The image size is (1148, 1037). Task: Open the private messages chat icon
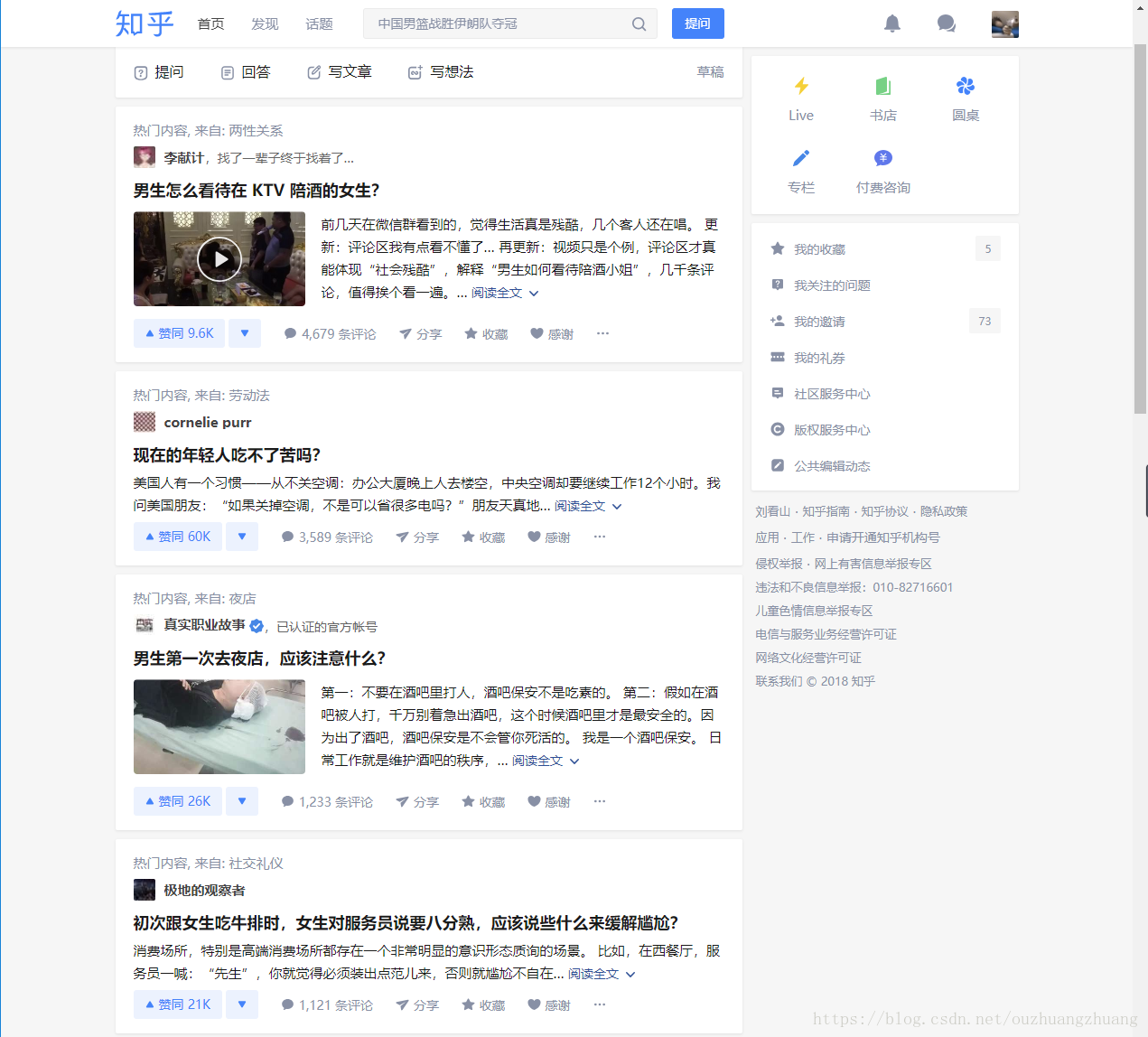(x=947, y=23)
